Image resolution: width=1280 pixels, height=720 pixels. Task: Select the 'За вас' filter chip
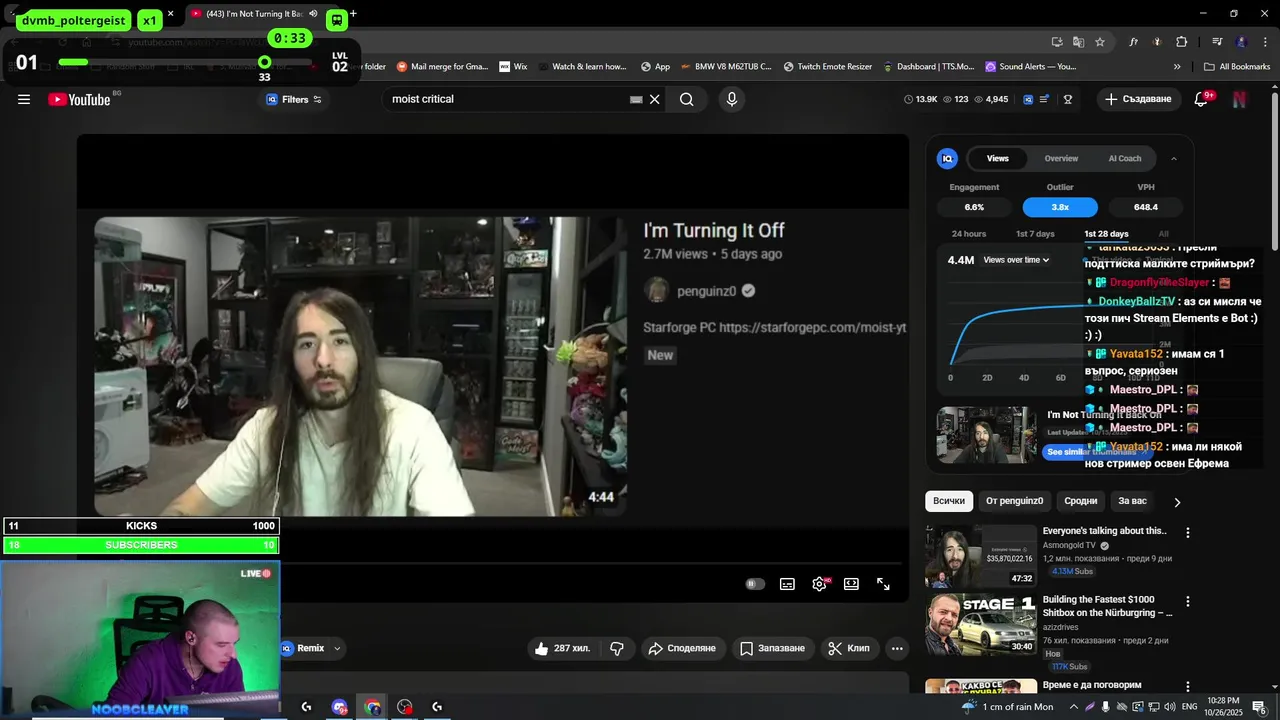coord(1132,501)
